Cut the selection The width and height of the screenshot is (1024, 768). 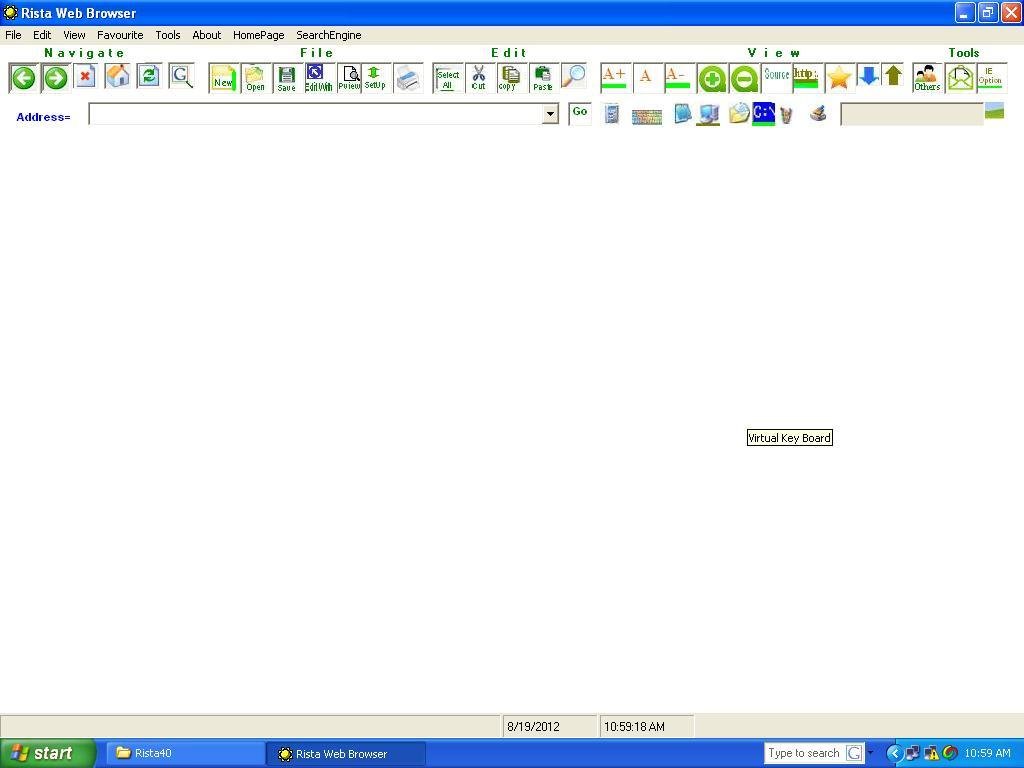(479, 78)
